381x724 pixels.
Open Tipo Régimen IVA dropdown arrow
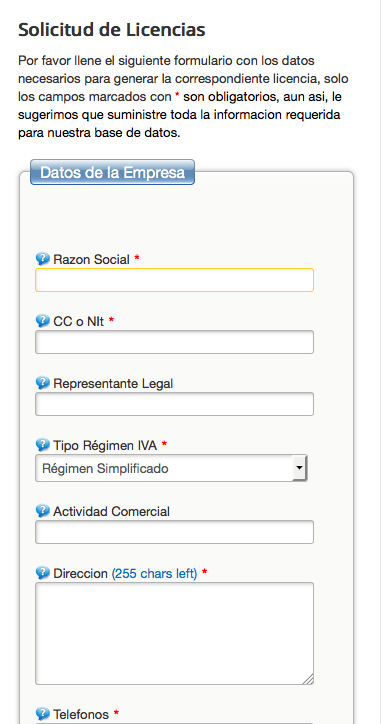[300, 468]
